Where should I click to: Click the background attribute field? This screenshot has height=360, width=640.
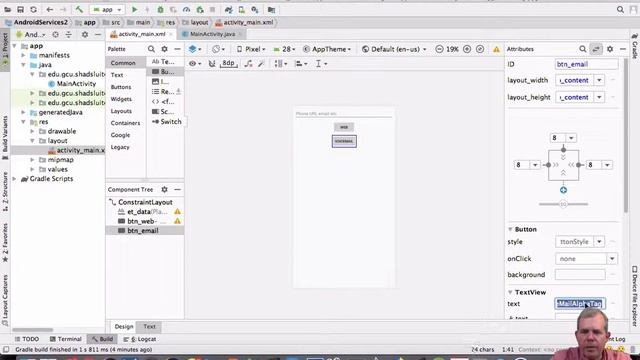580,275
